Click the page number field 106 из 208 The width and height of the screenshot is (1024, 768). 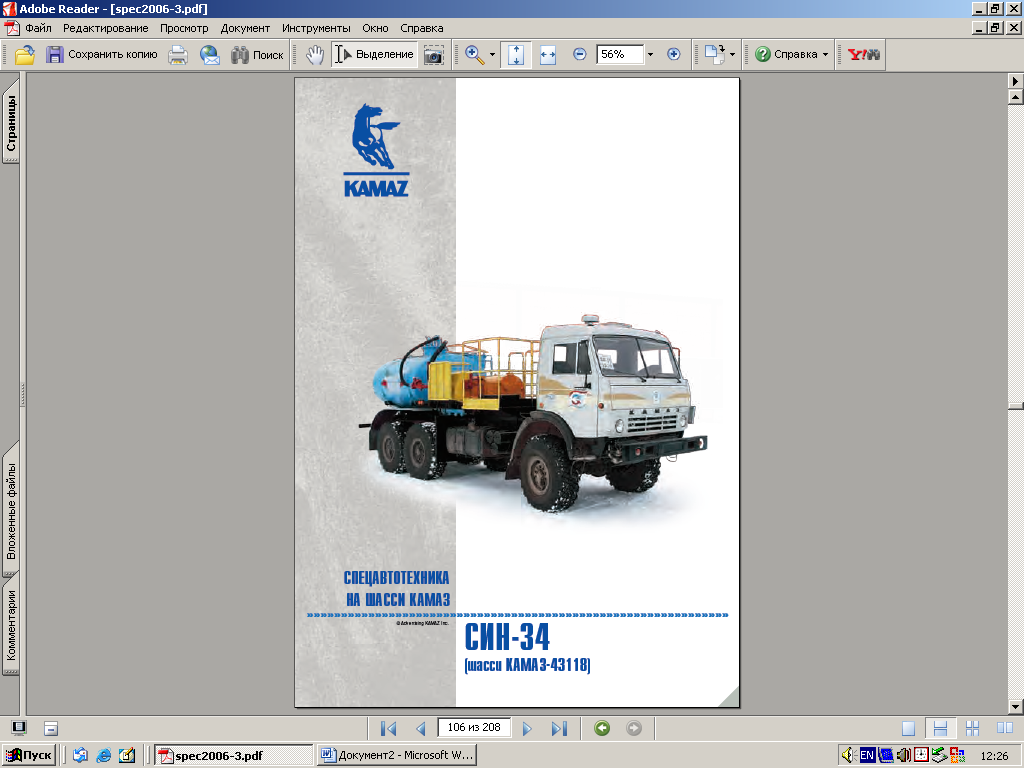474,728
